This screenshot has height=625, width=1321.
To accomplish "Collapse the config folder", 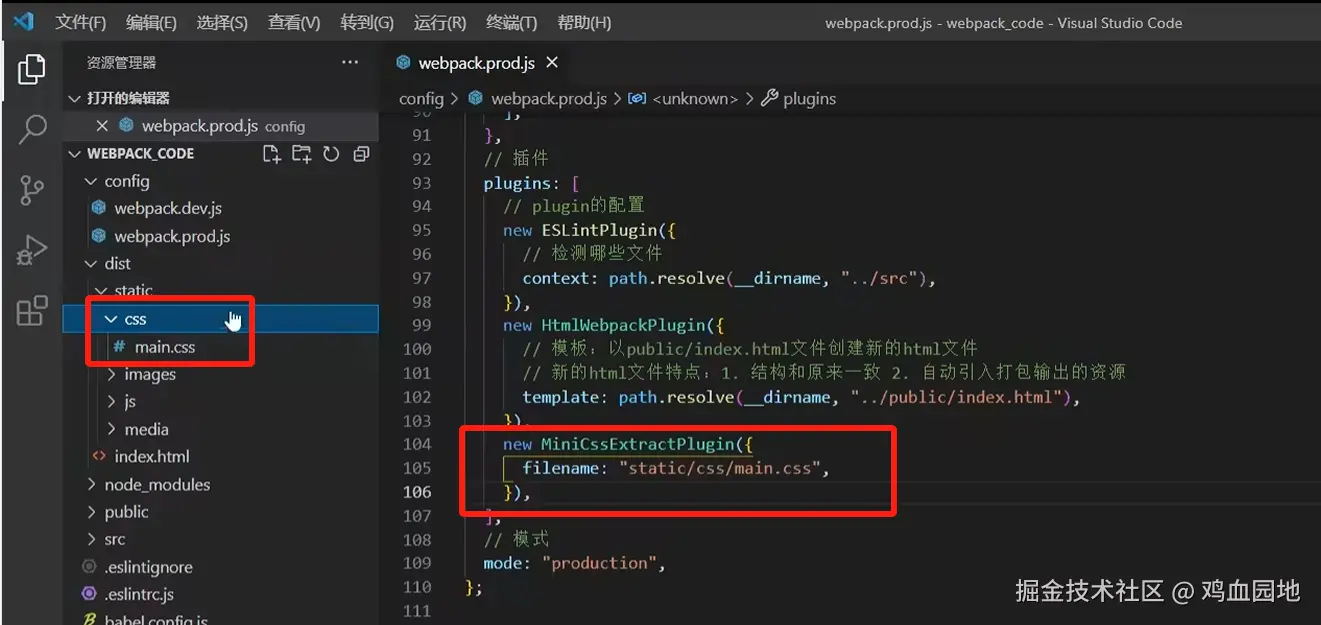I will coord(92,181).
